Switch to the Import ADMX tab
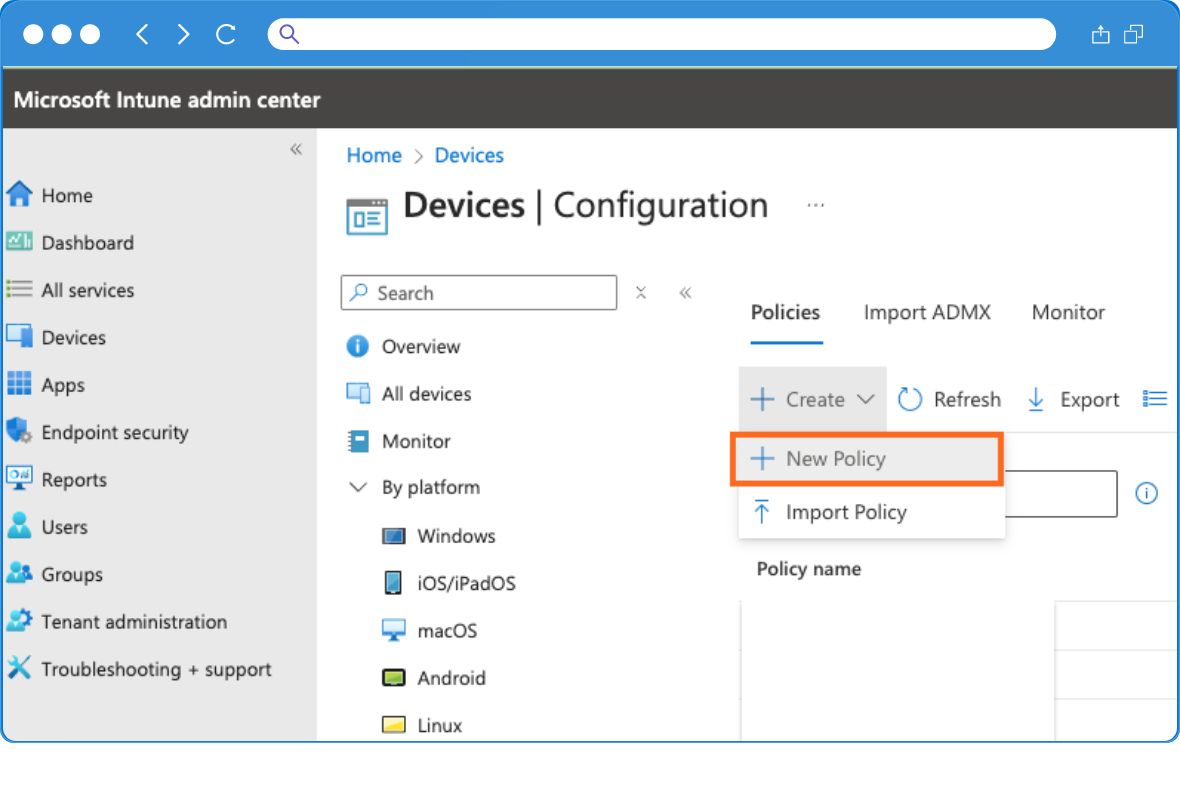This screenshot has height=788, width=1180. pos(925,313)
